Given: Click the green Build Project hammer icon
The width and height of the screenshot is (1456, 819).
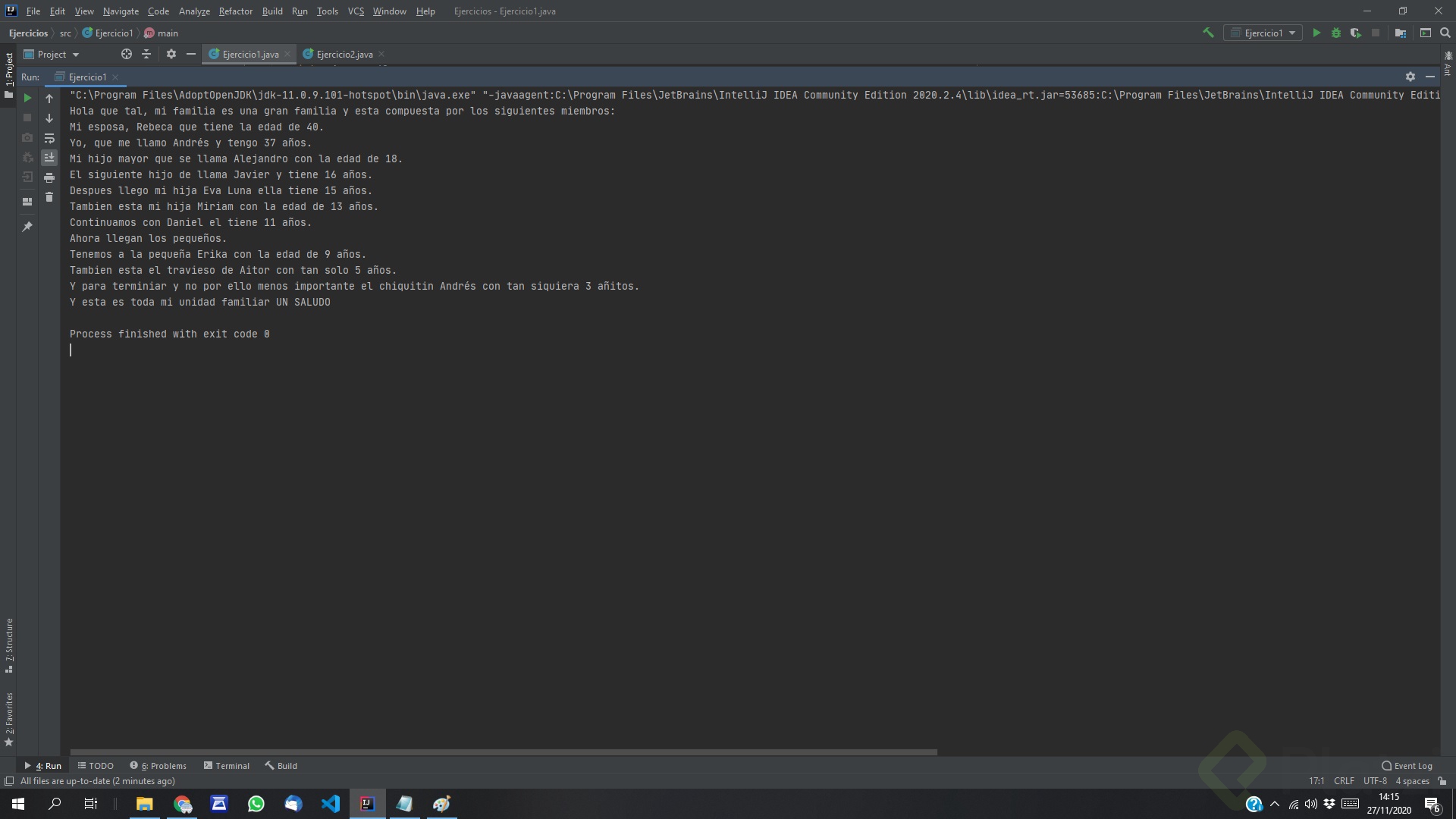Looking at the screenshot, I should point(1208,33).
